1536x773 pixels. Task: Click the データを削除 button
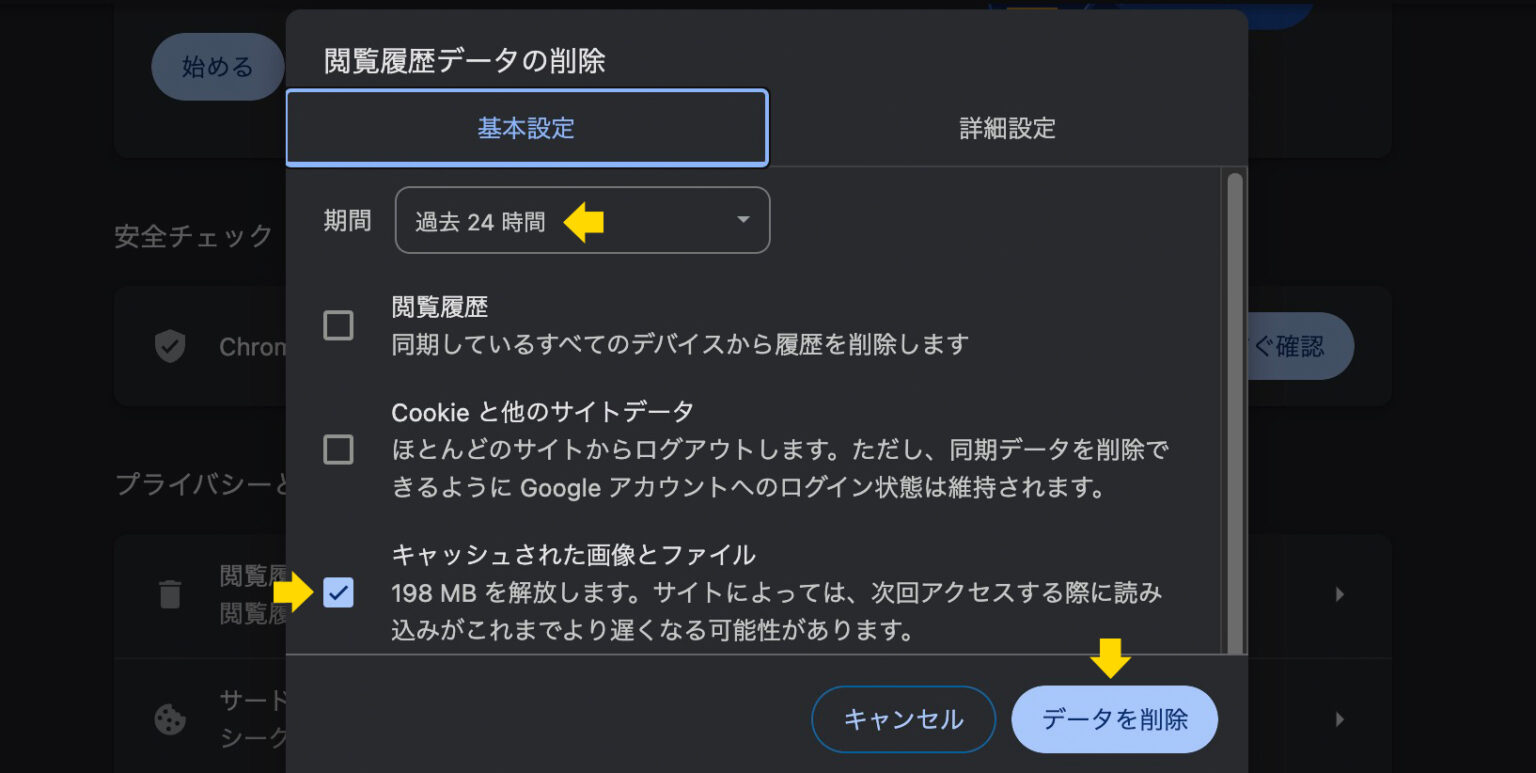[1114, 719]
